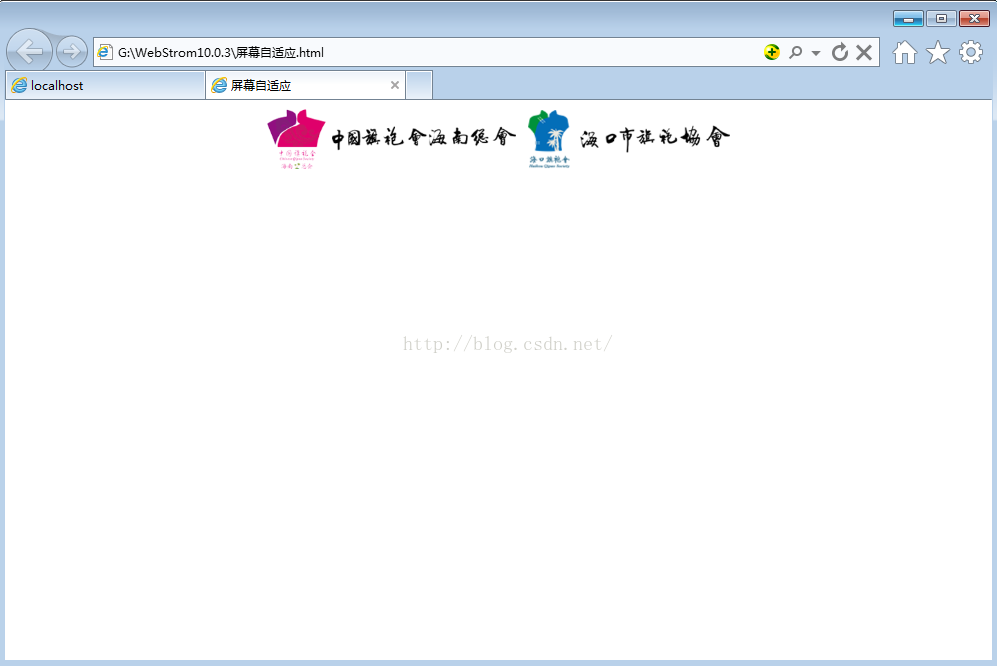Close the 屏幕自适应 tab
997x666 pixels.
point(395,85)
